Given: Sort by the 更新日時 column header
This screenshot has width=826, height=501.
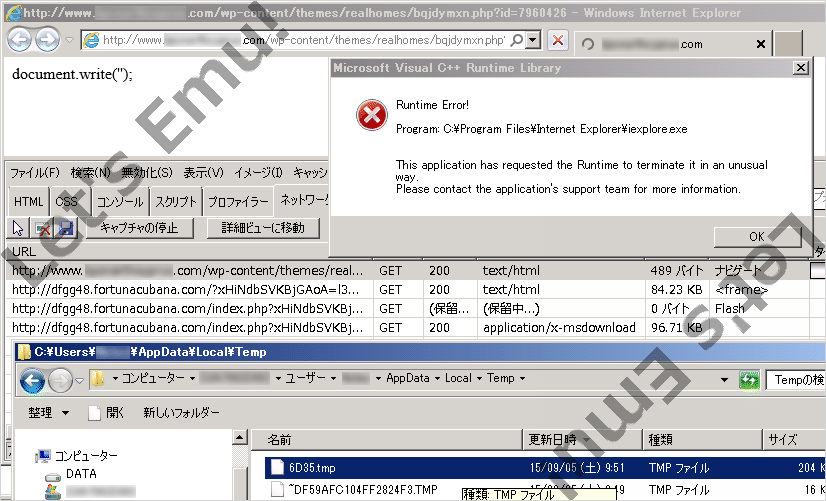Looking at the screenshot, I should click(583, 439).
